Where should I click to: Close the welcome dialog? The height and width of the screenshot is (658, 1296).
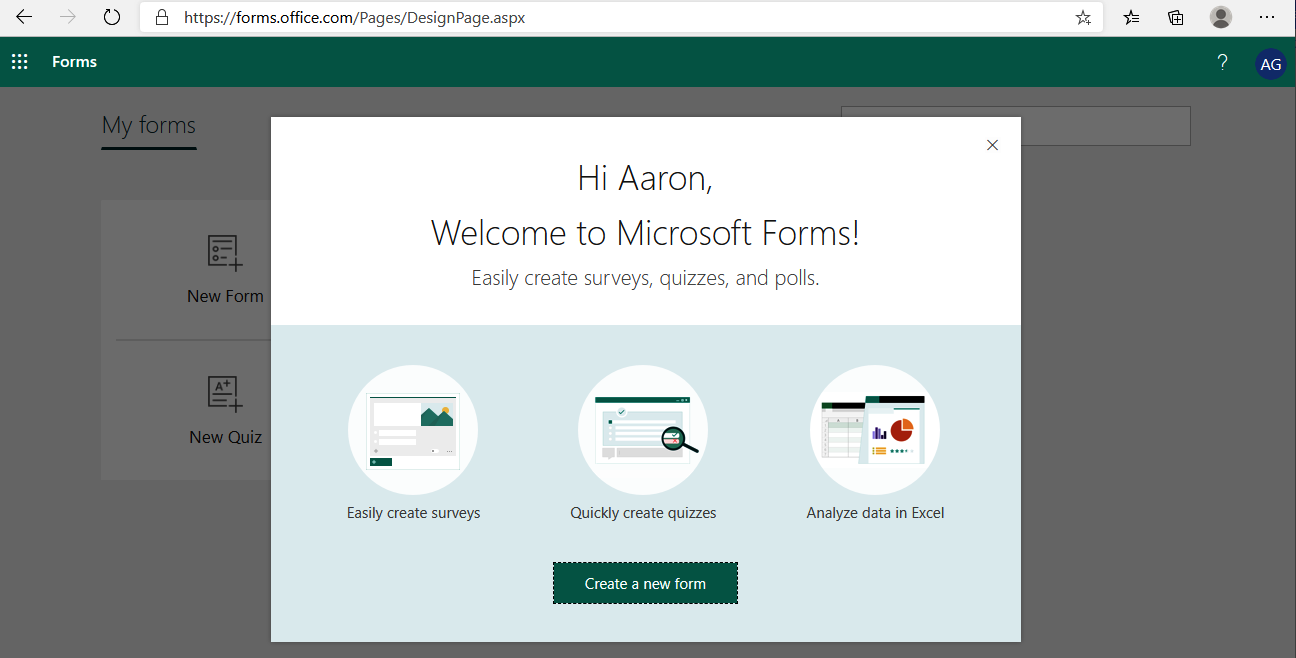pyautogui.click(x=992, y=145)
